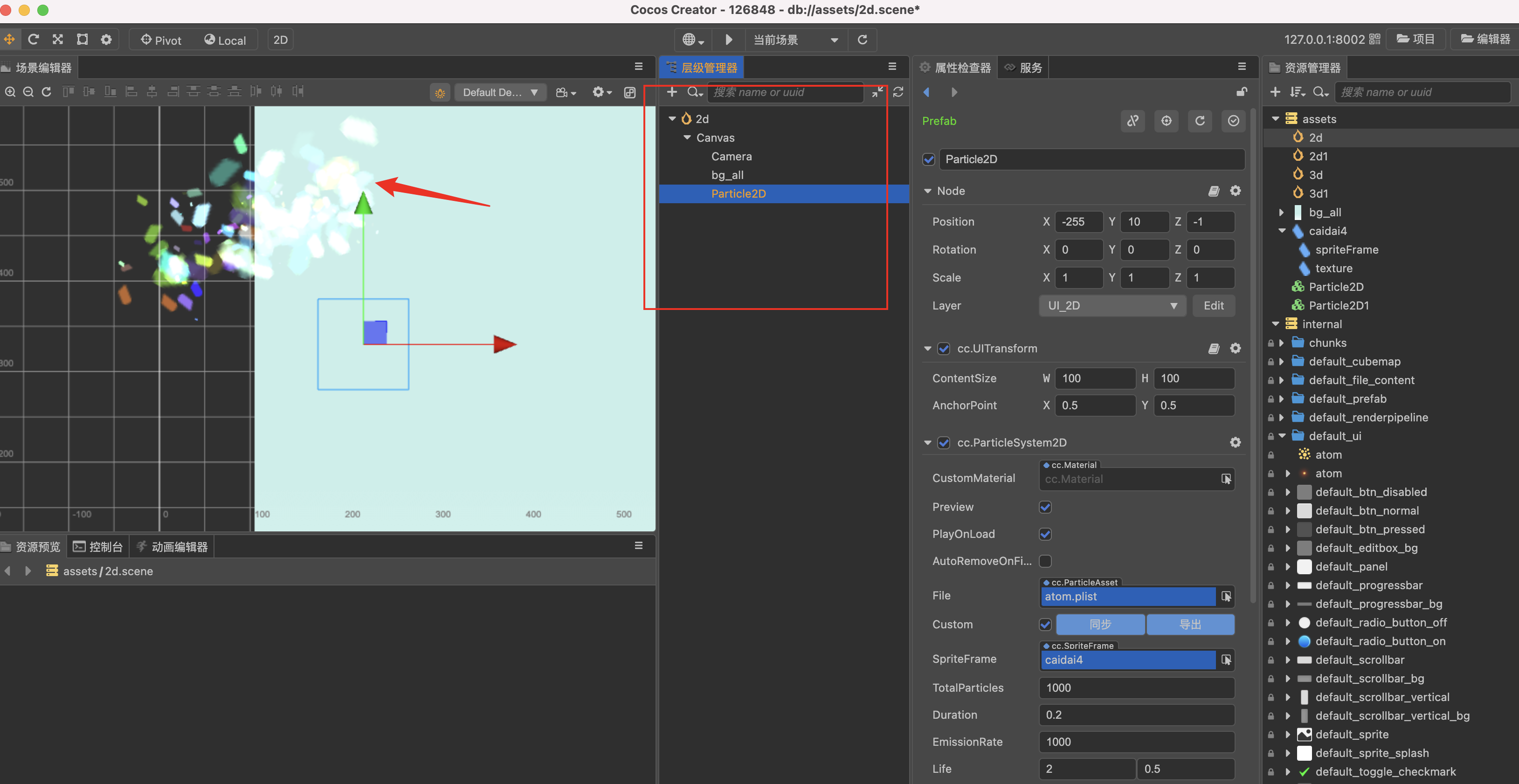The image size is (1519, 784).
Task: Click the unlink prefab icon
Action: (x=1133, y=121)
